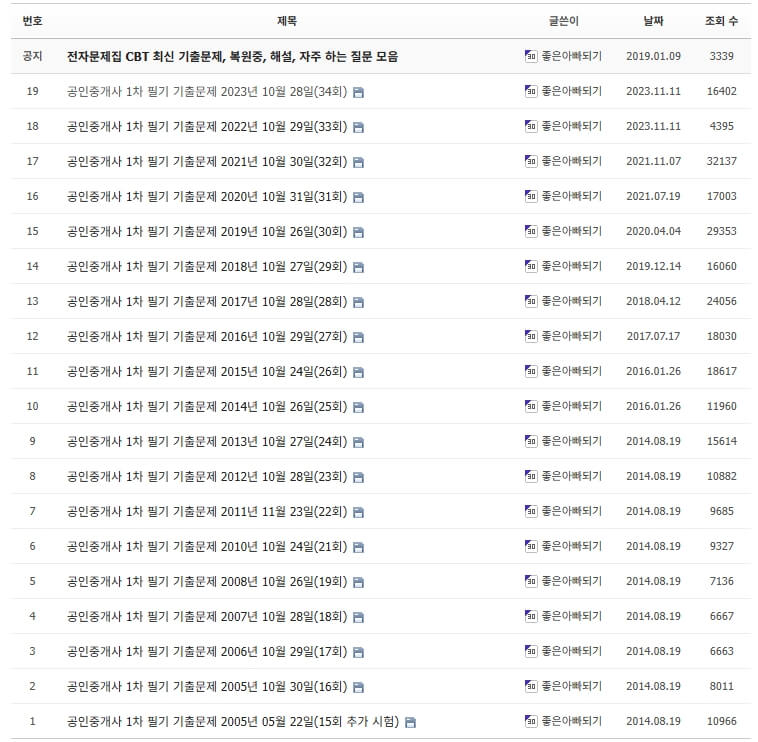Open 공인중개사 1차 필기 기출문제 2019년 10월 26일(30회)

click(207, 232)
